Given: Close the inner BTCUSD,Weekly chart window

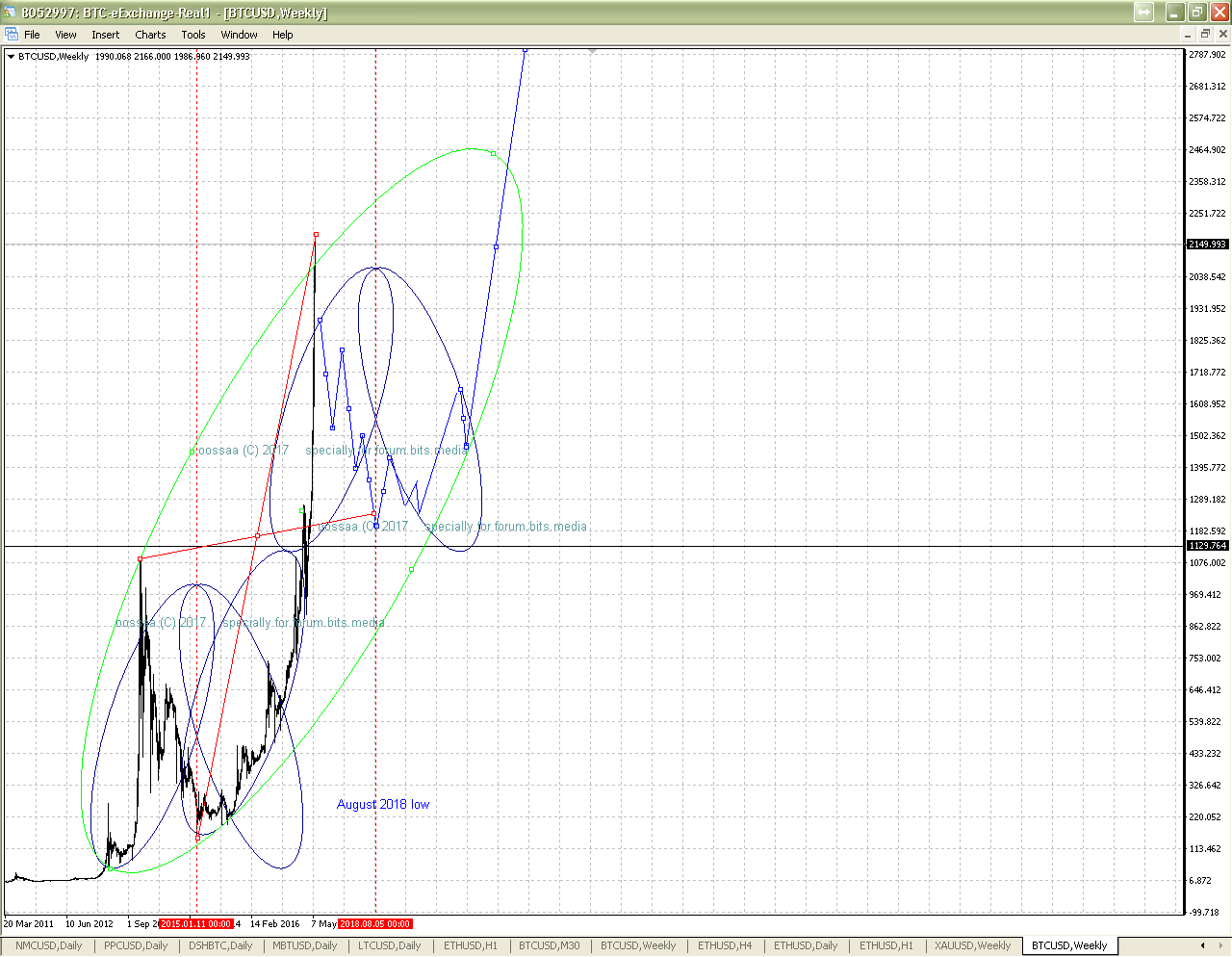Looking at the screenshot, I should [1222, 34].
